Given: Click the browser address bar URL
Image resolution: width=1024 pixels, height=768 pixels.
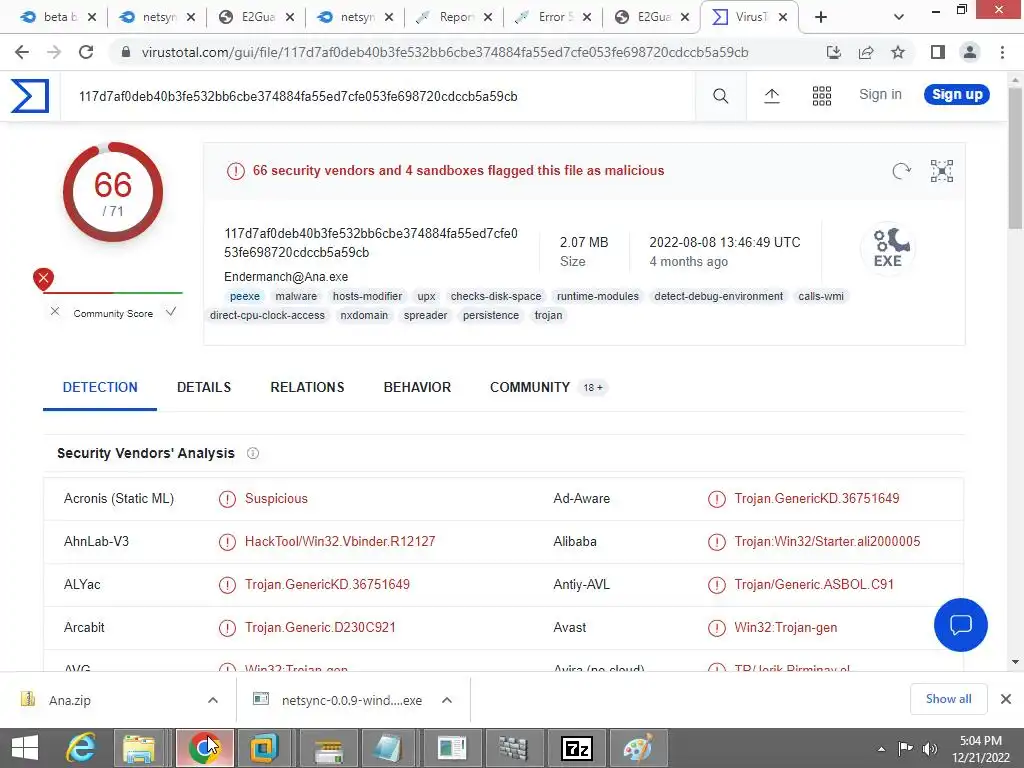Looking at the screenshot, I should coord(444,52).
